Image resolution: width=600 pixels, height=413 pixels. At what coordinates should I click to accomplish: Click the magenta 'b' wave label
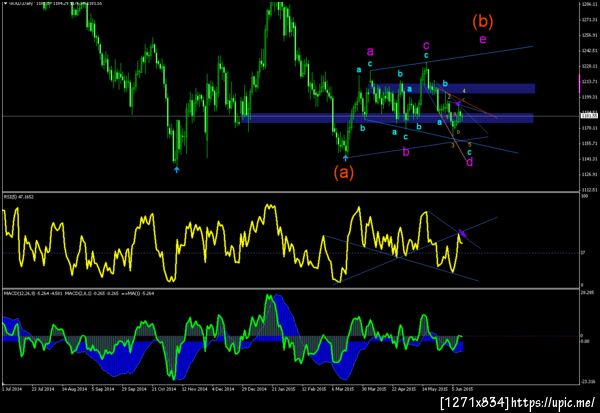tap(406, 152)
